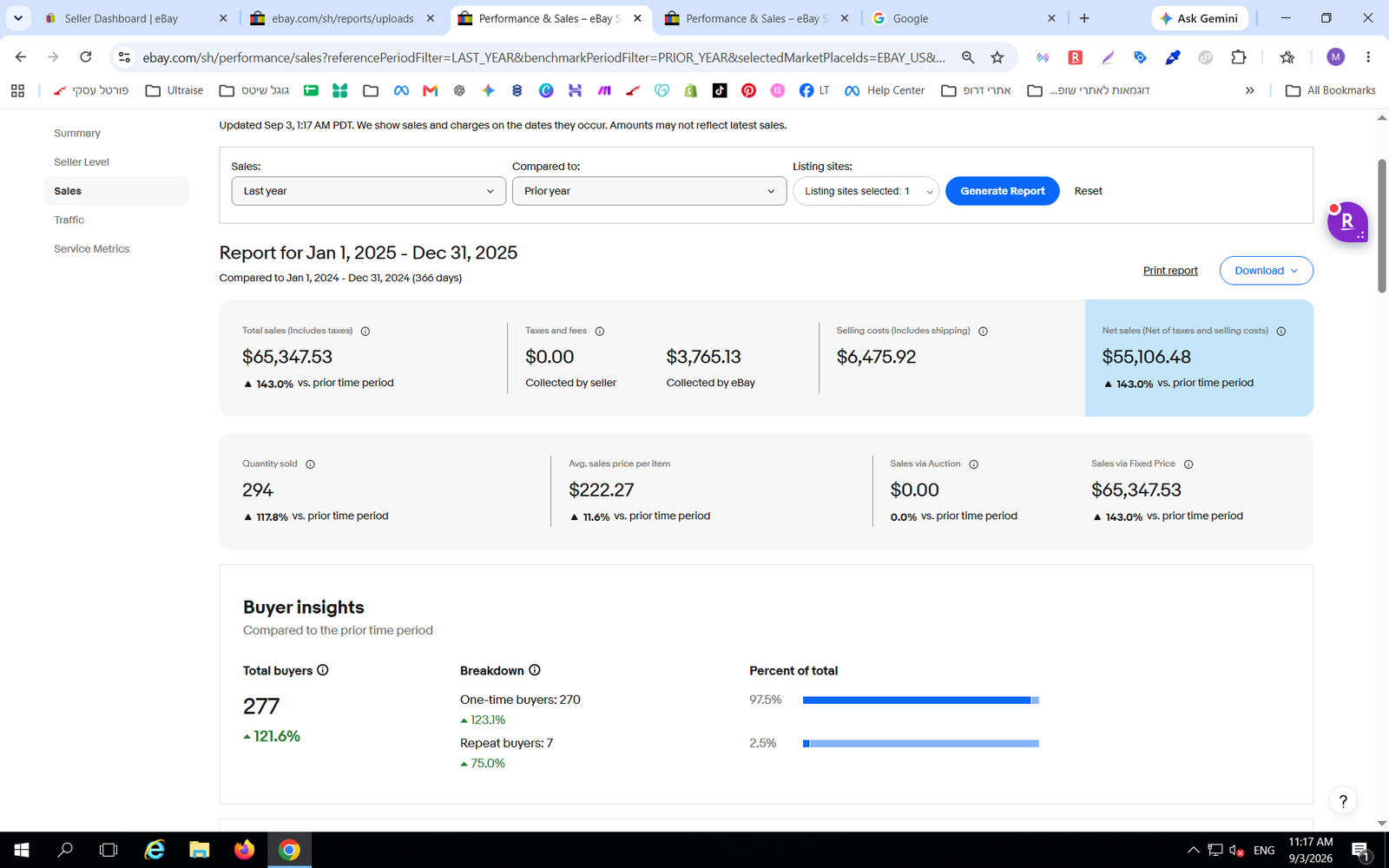Show the Total buyers info tooltip icon
The height and width of the screenshot is (868, 1389).
323,670
